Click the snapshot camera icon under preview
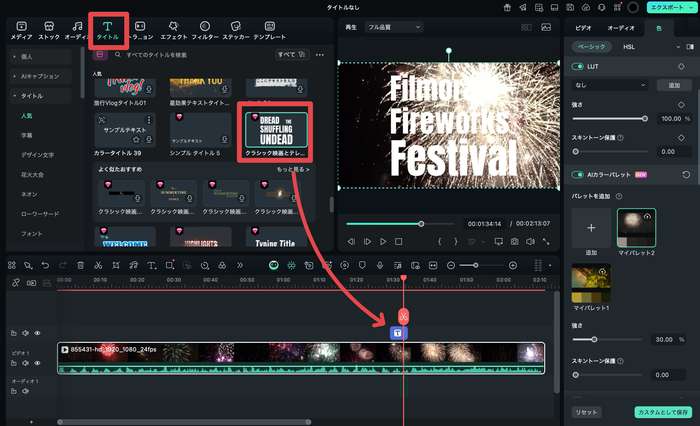This screenshot has height=426, width=700. click(515, 241)
